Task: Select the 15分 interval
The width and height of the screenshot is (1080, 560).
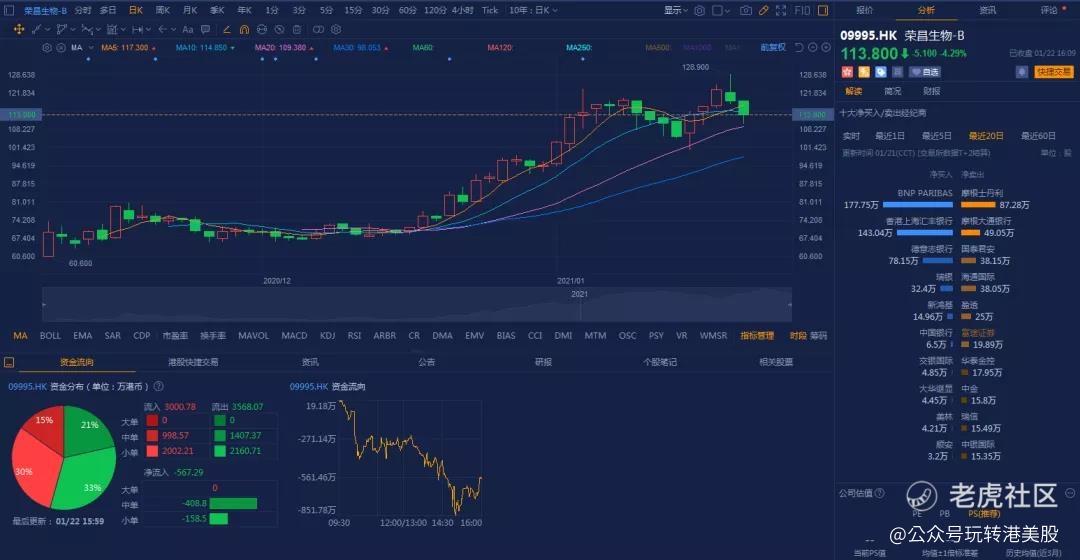Action: (353, 10)
